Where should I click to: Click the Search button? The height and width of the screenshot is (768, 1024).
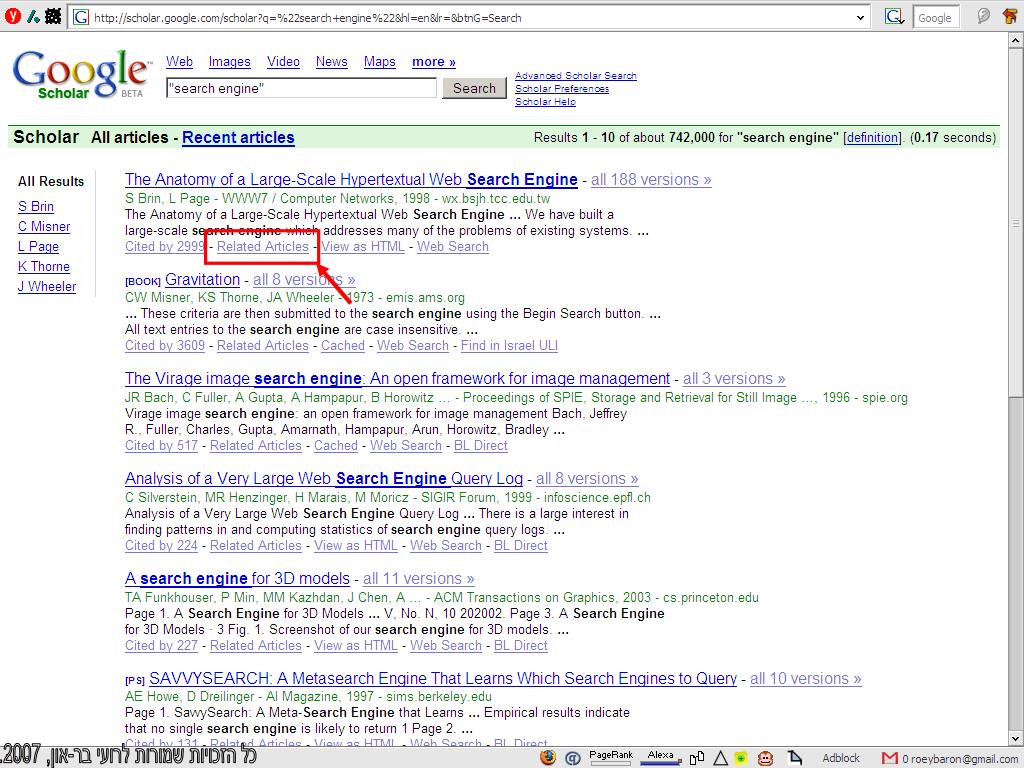[474, 88]
